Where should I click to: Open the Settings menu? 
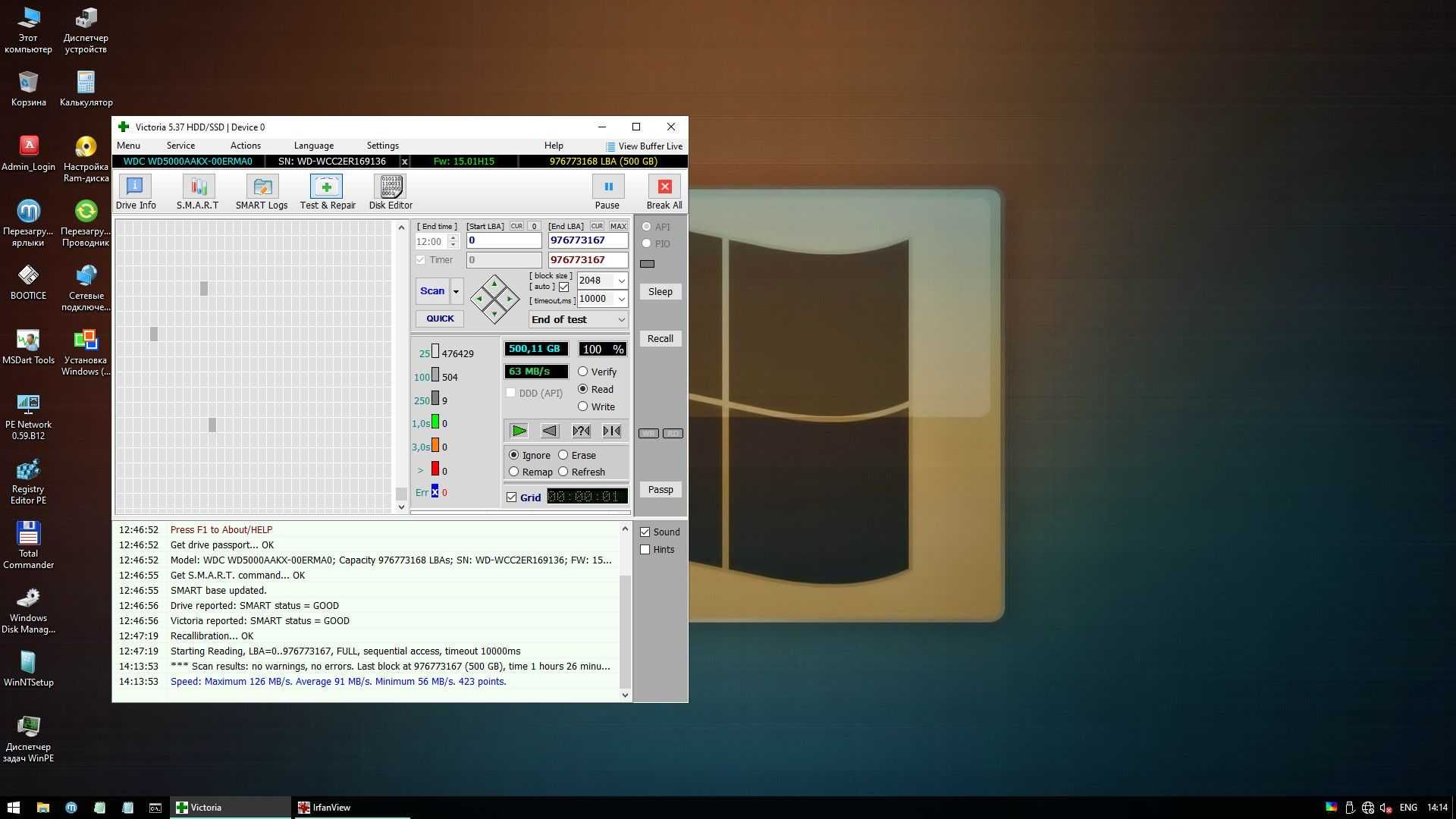click(382, 146)
